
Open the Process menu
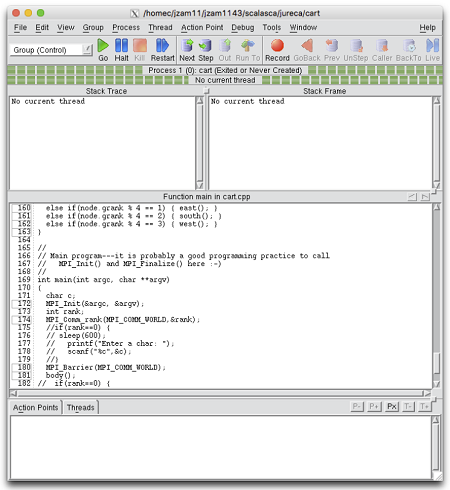coord(126,27)
